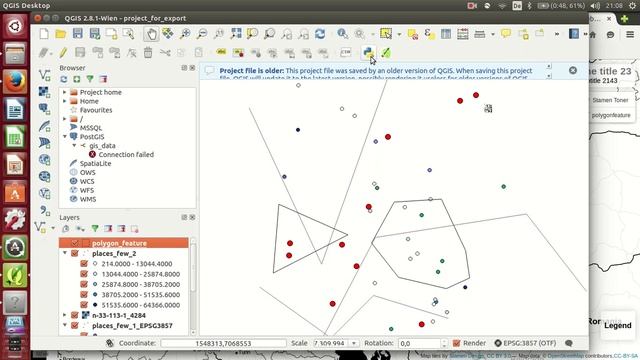Uncheck the places_few_1_EPSG3857 layer
Screen dimensions: 640x360
pyautogui.click(x=75, y=326)
